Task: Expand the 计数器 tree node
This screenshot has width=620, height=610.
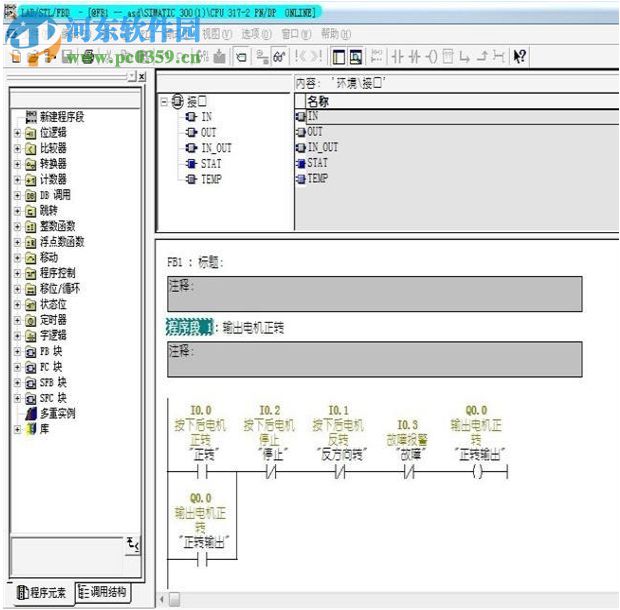Action: tap(17, 180)
